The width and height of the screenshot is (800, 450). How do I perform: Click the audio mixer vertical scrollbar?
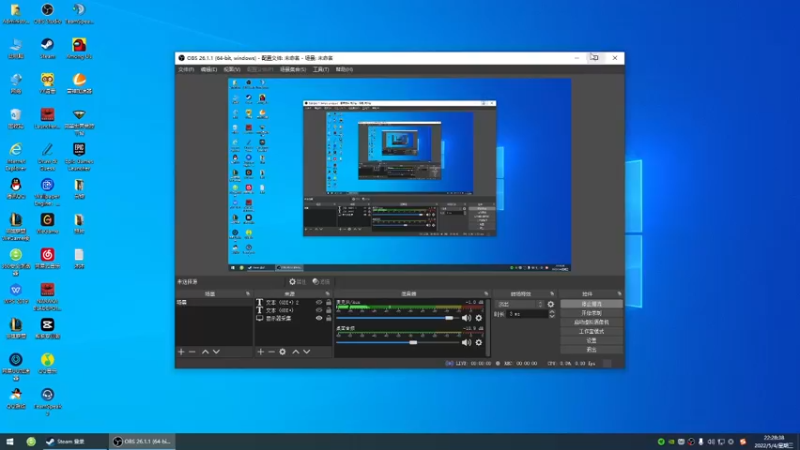point(488,328)
